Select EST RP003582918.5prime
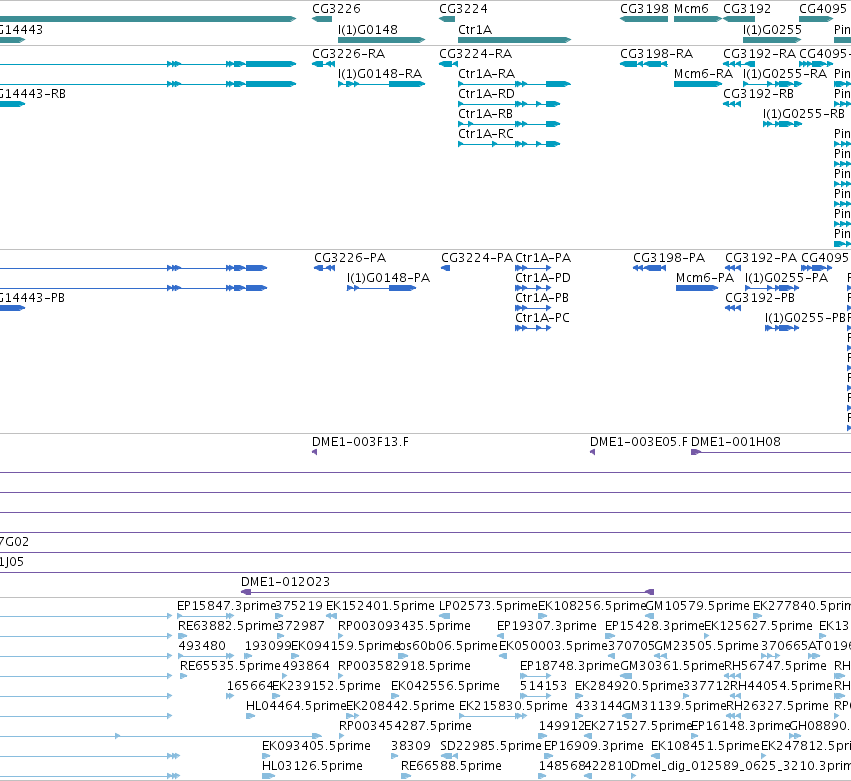Screen dimensions: 851x781 [x=404, y=666]
